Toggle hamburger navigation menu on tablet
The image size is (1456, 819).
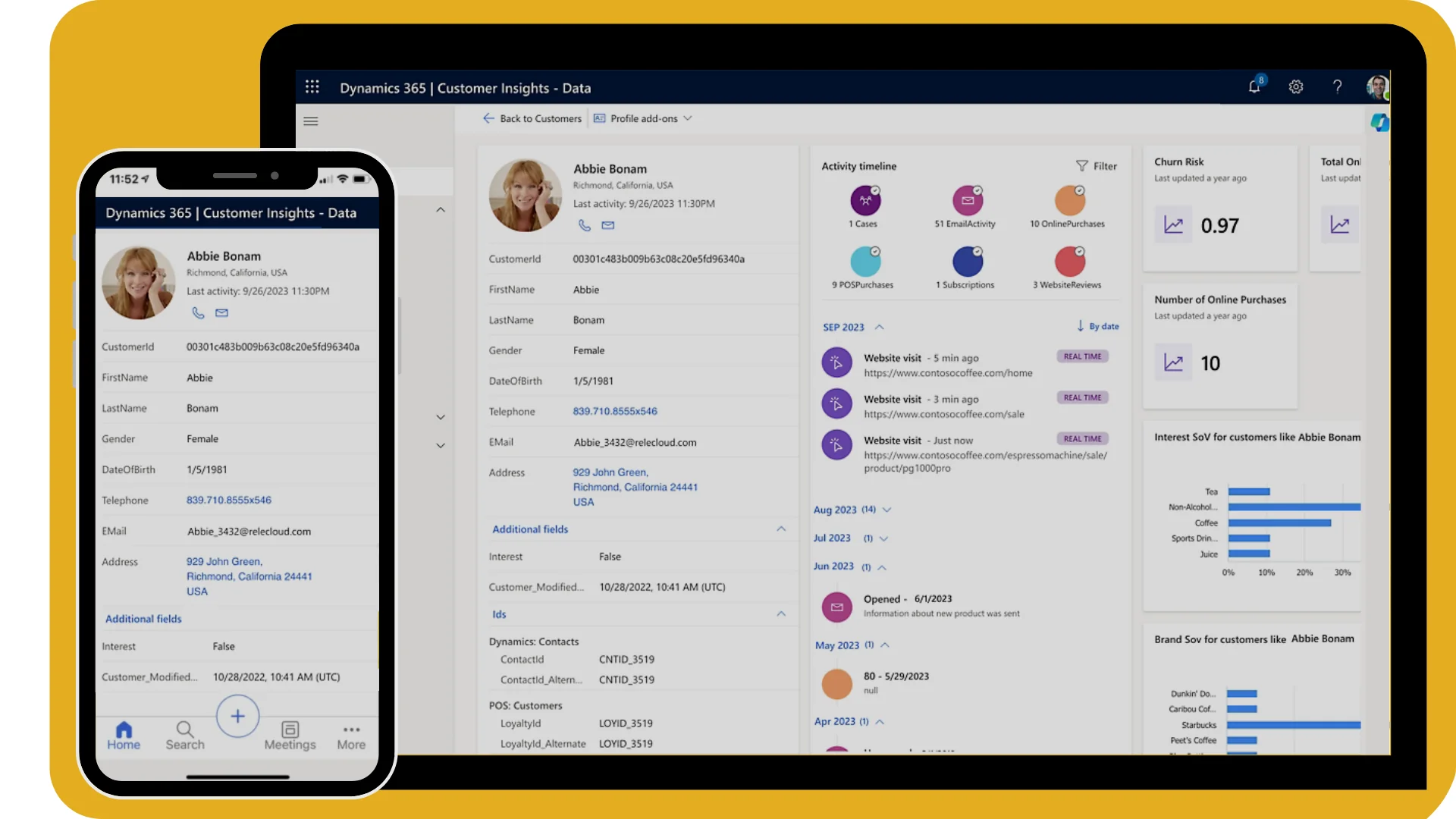click(311, 121)
